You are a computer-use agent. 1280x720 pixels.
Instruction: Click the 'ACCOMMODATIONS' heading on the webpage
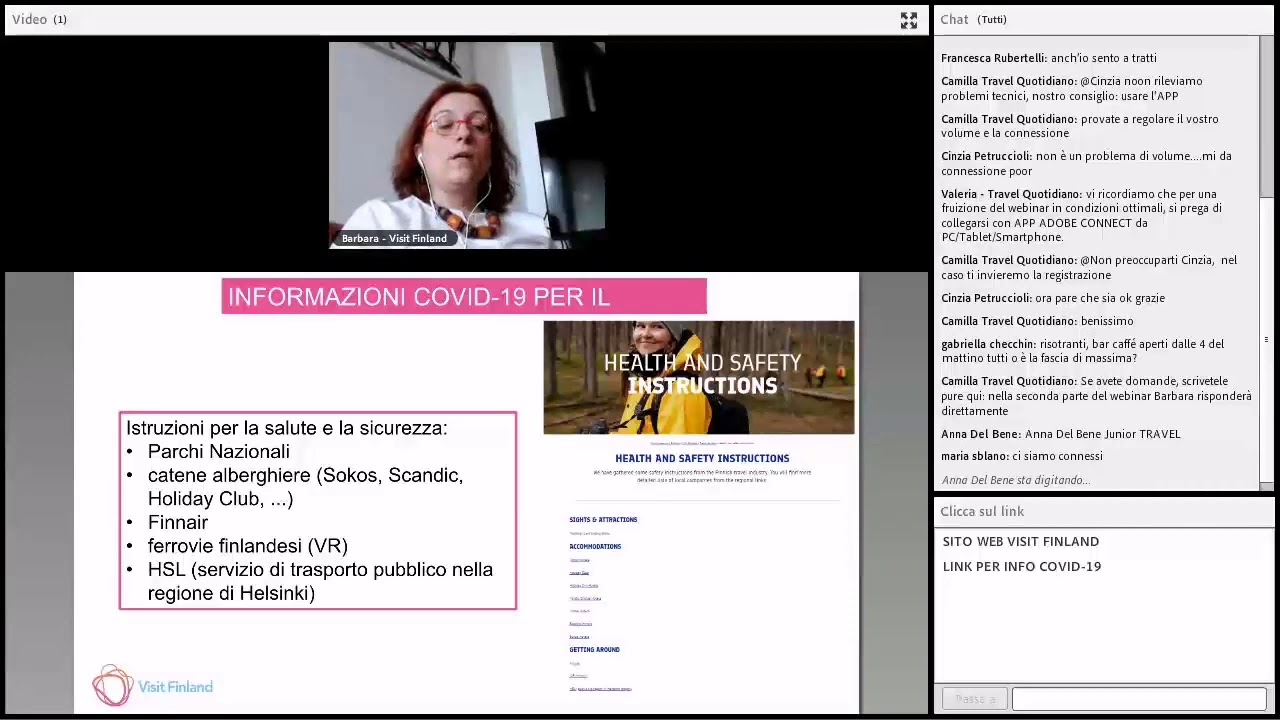point(595,547)
